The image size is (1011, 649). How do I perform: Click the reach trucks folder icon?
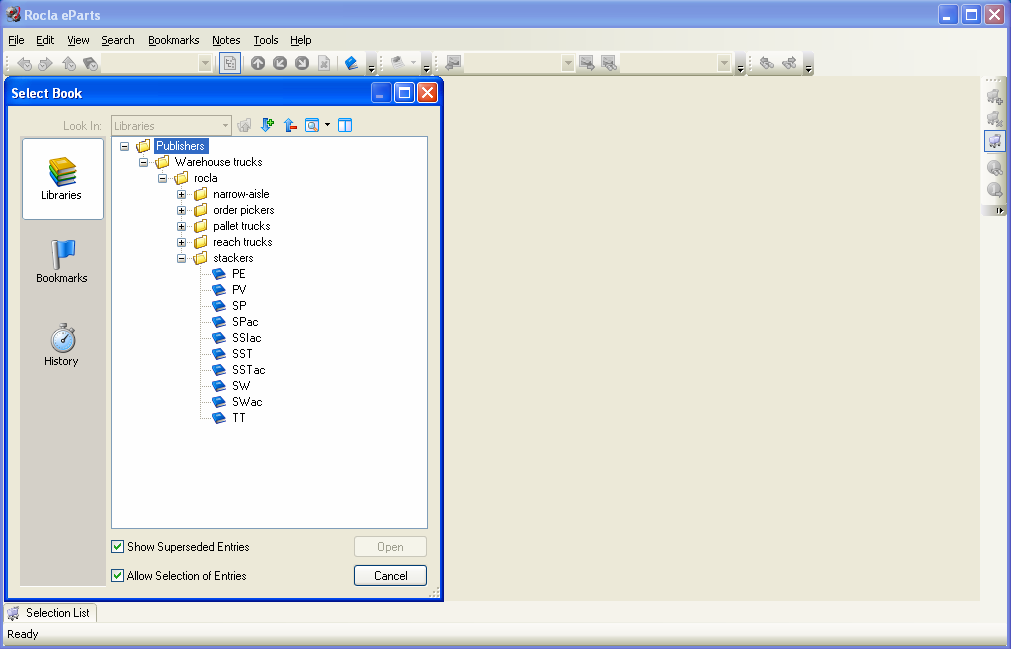[201, 242]
